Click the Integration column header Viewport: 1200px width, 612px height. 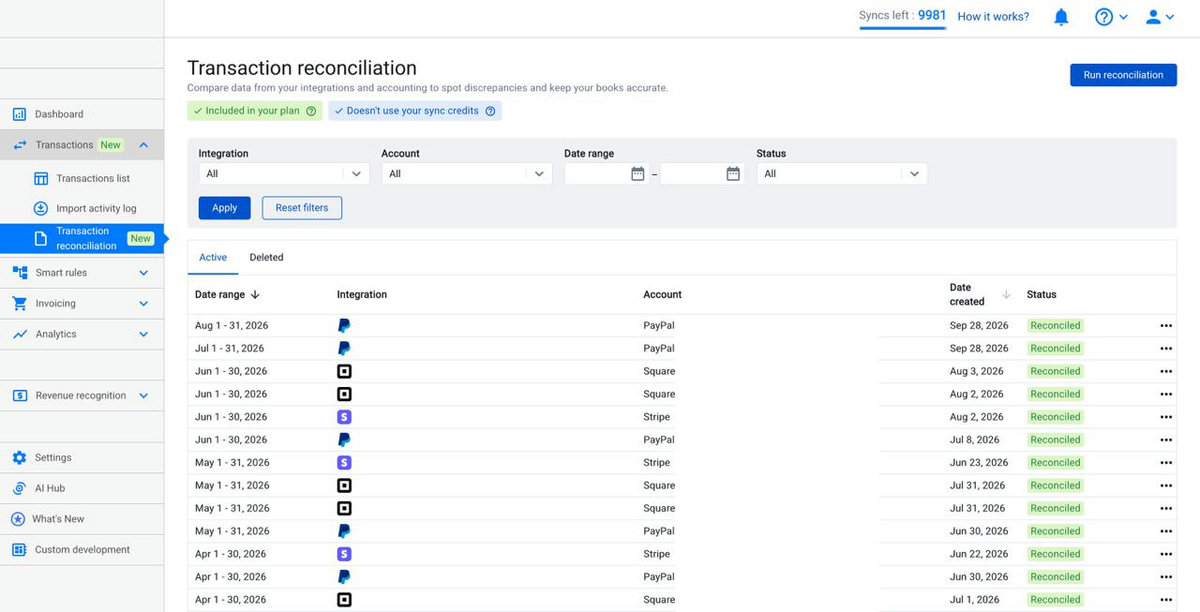point(362,295)
